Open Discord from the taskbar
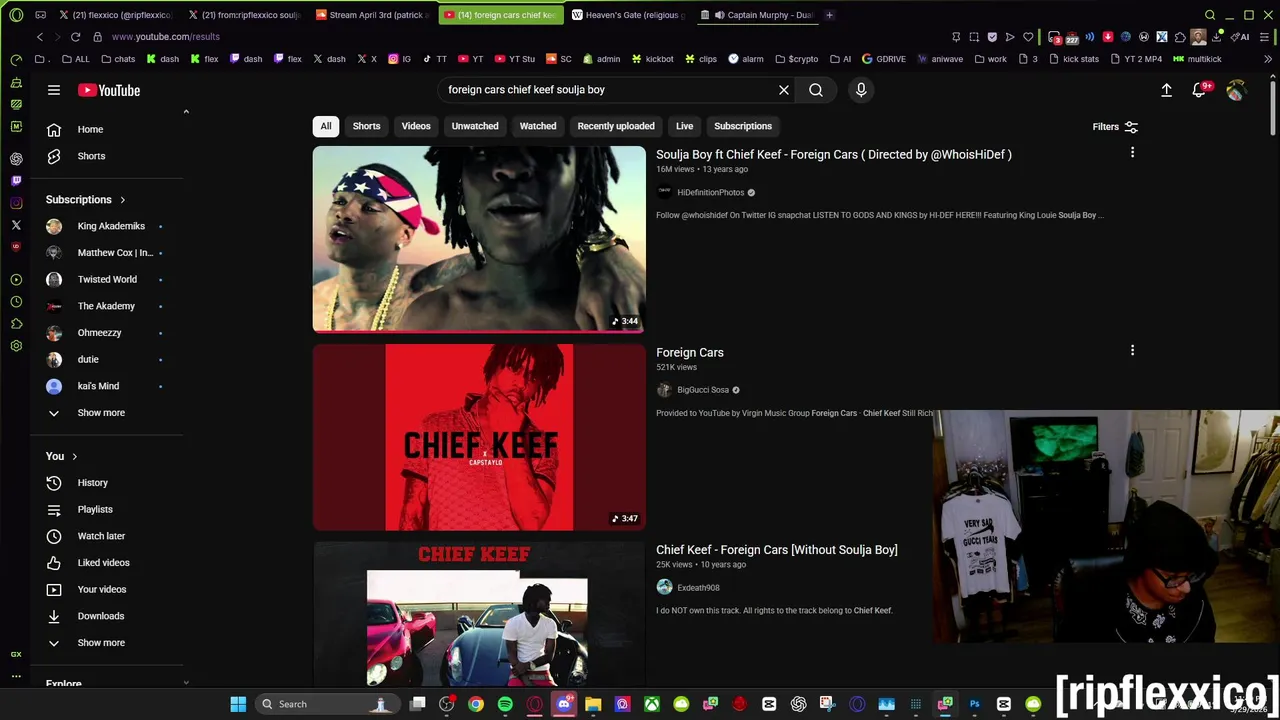The width and height of the screenshot is (1280, 720). tap(564, 704)
